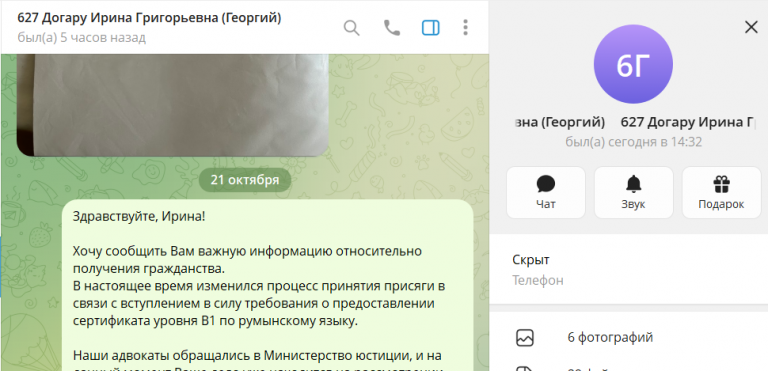Viewport: 768px width, 371px height.
Task: Click the 21 октября date badge
Action: (245, 180)
